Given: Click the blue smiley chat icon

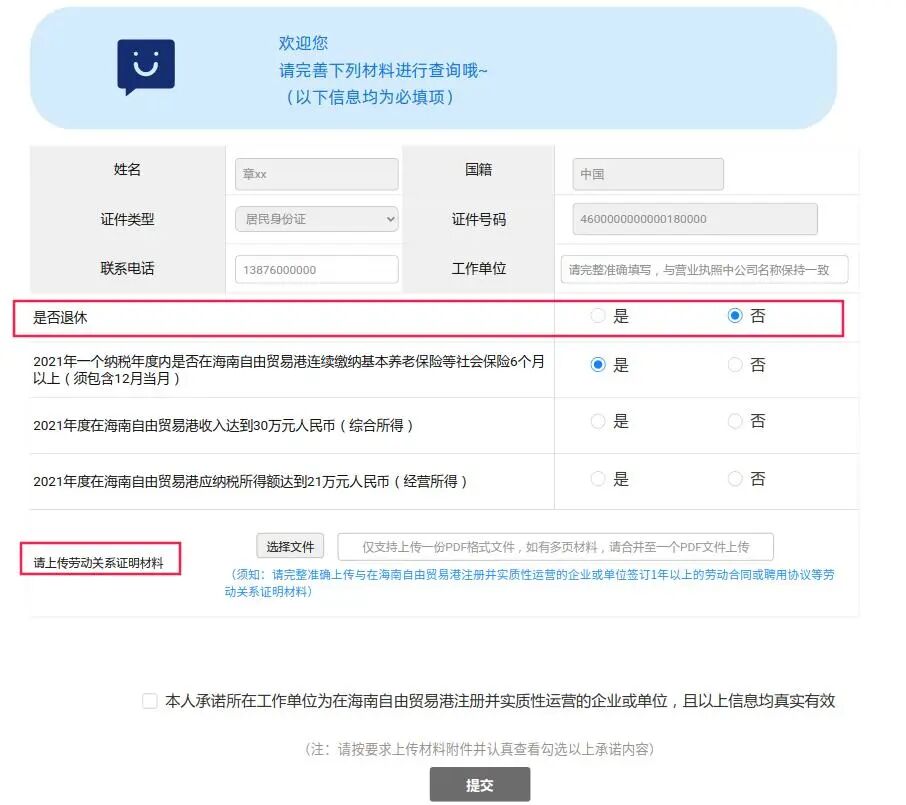Looking at the screenshot, I should pos(145,67).
